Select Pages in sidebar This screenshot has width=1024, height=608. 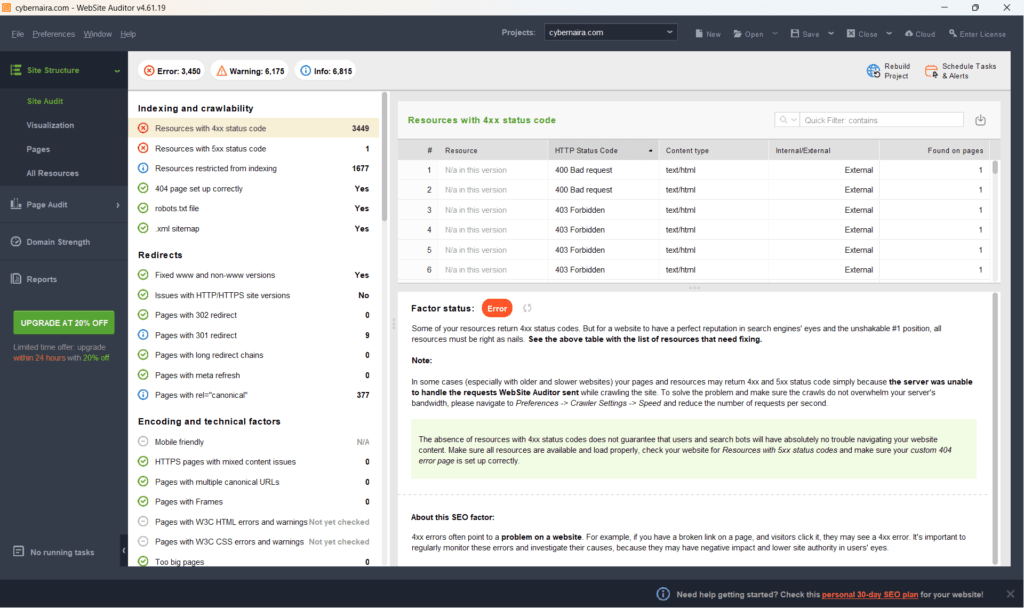pos(38,150)
